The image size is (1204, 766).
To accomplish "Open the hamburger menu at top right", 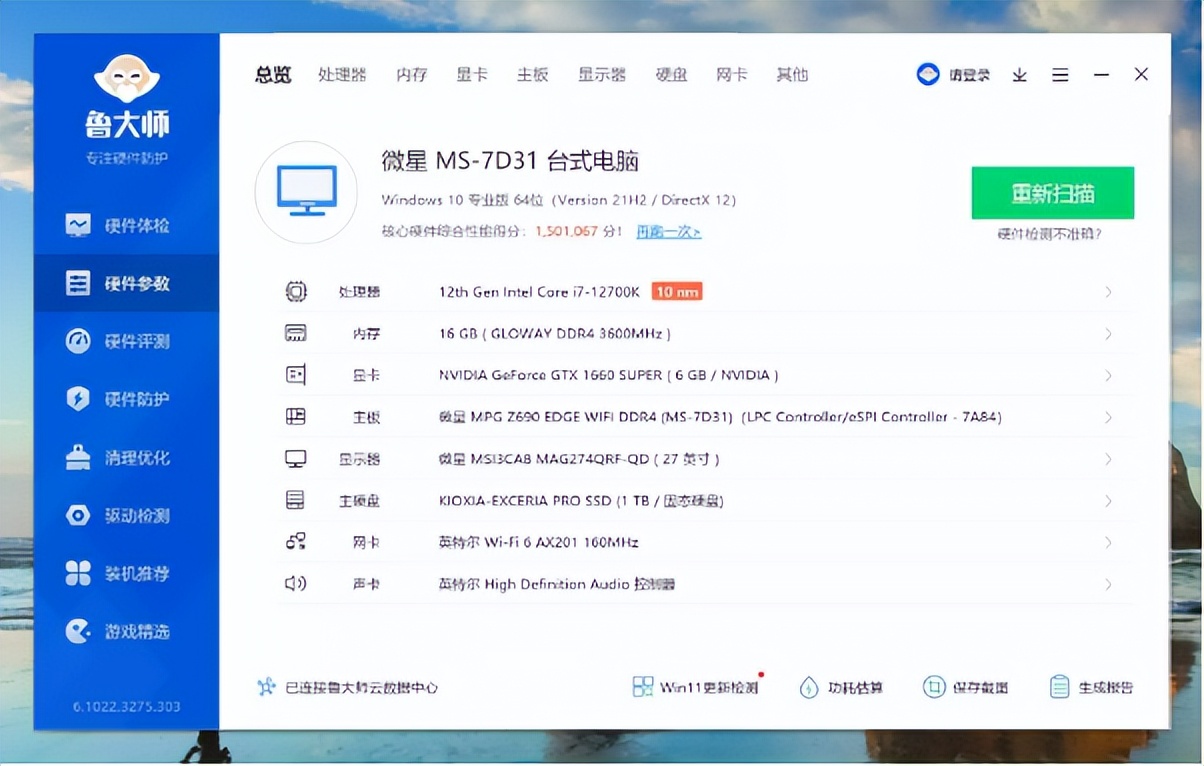I will click(1060, 74).
